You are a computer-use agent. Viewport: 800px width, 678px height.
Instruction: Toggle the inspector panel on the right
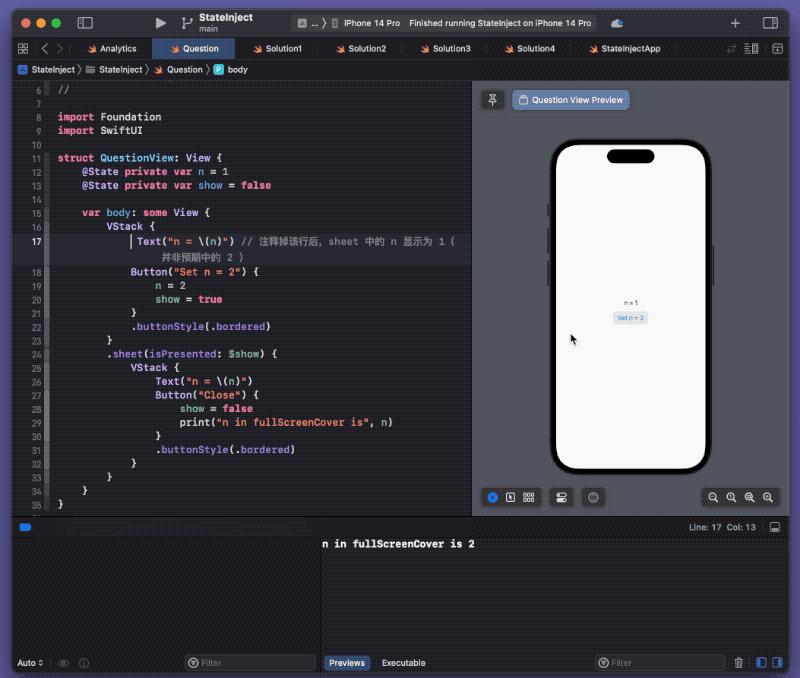770,23
